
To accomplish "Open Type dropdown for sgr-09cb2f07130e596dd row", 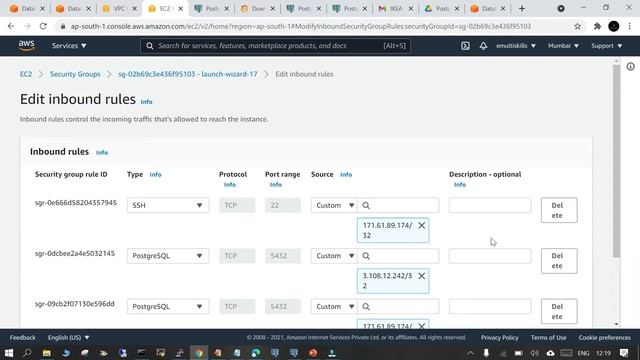I will coord(168,307).
